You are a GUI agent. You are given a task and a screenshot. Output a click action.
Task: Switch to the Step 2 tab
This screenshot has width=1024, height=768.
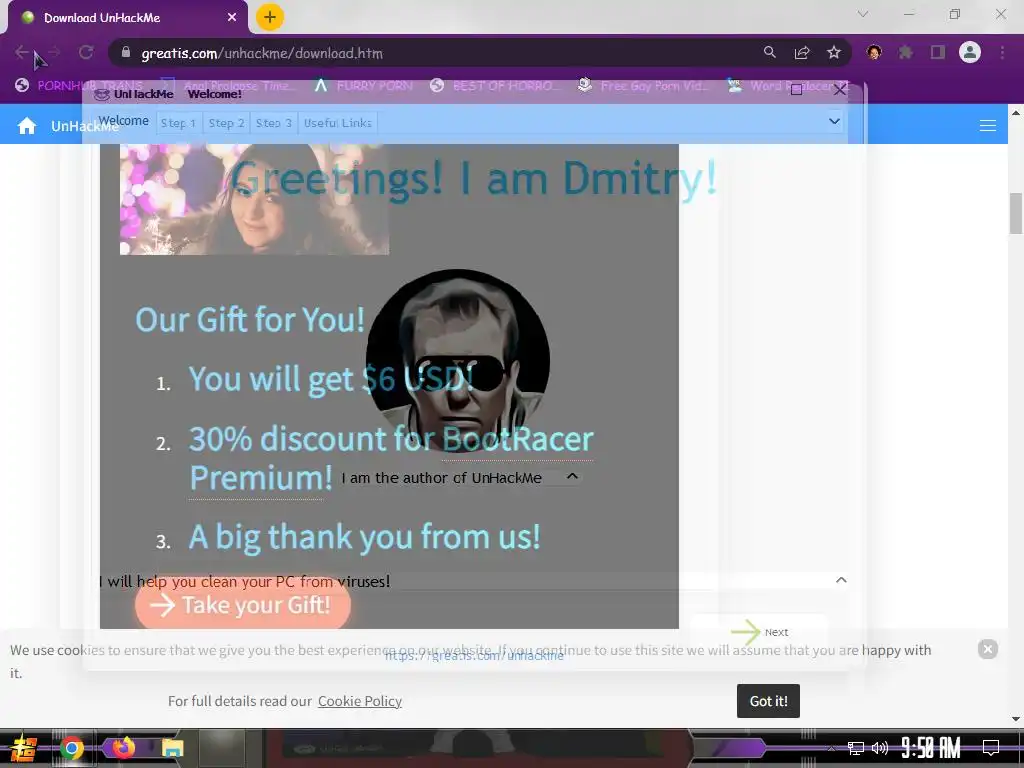(x=226, y=123)
